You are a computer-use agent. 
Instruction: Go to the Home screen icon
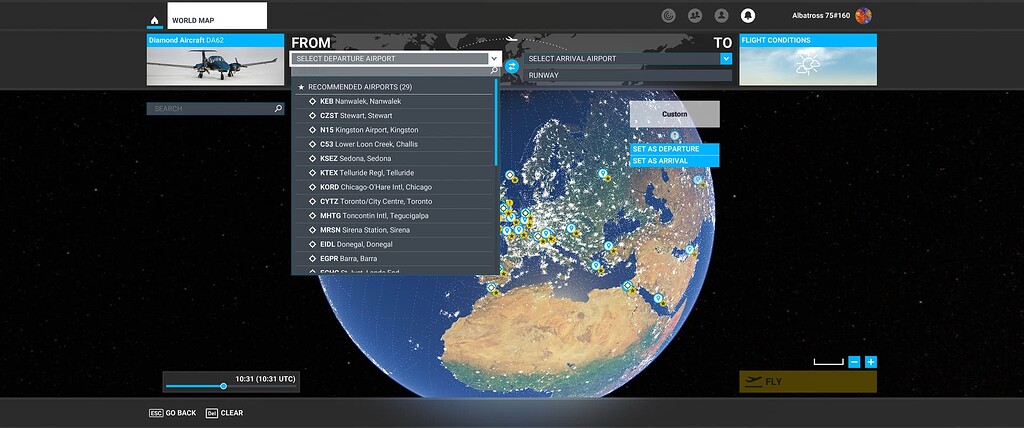pos(154,20)
